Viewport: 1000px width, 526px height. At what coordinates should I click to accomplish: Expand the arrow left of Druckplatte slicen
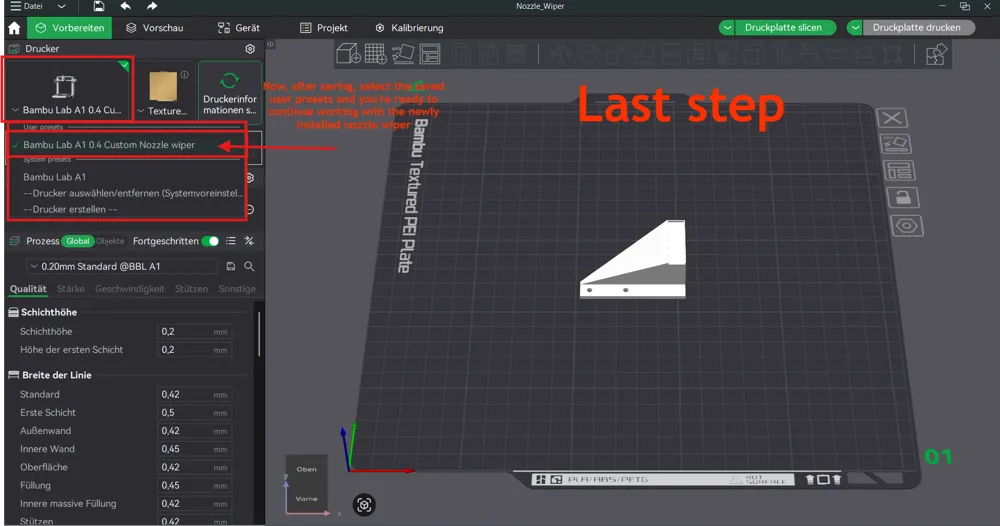[x=727, y=28]
